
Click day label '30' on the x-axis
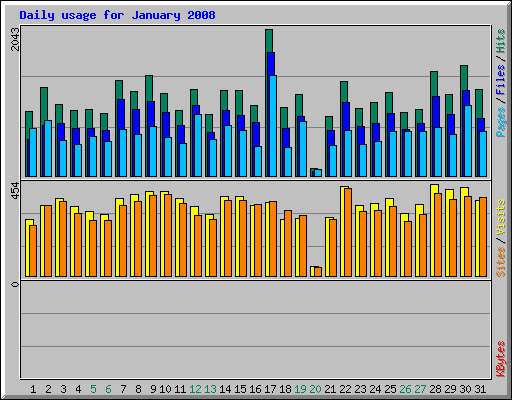[465, 389]
